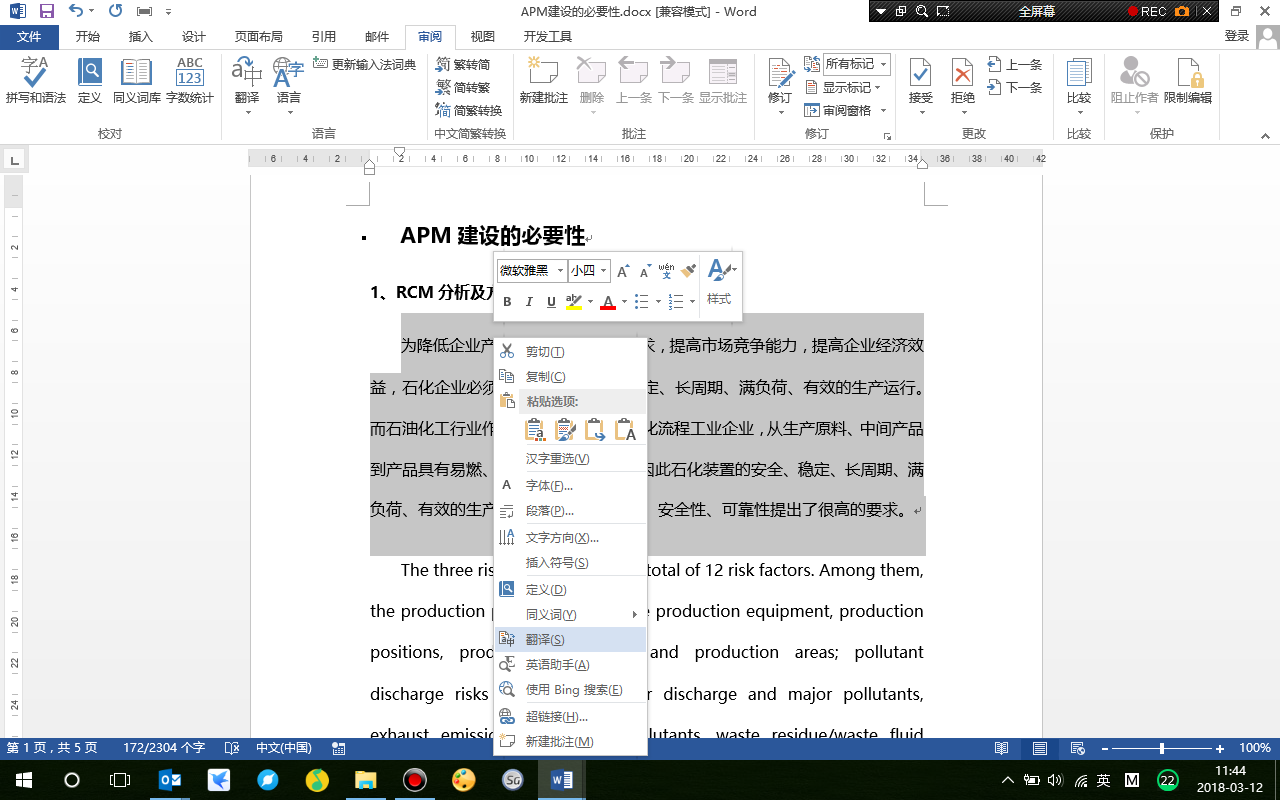Select Copy (复制) in context menu
1280x800 pixels.
pyautogui.click(x=571, y=376)
